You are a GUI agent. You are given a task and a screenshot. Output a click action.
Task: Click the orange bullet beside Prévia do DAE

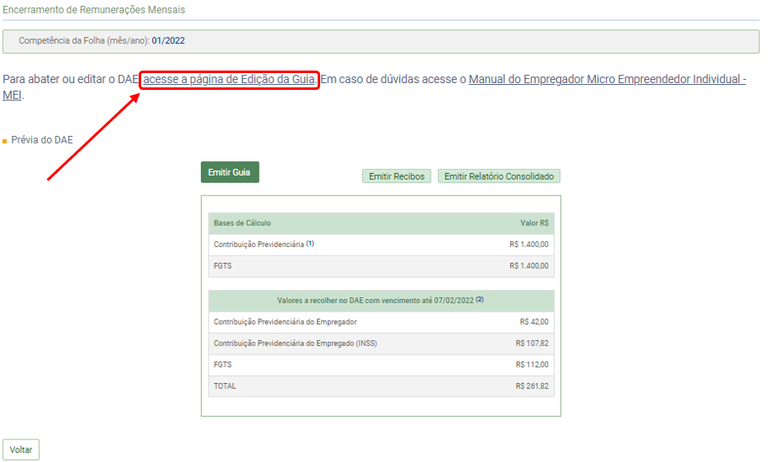coord(5,141)
